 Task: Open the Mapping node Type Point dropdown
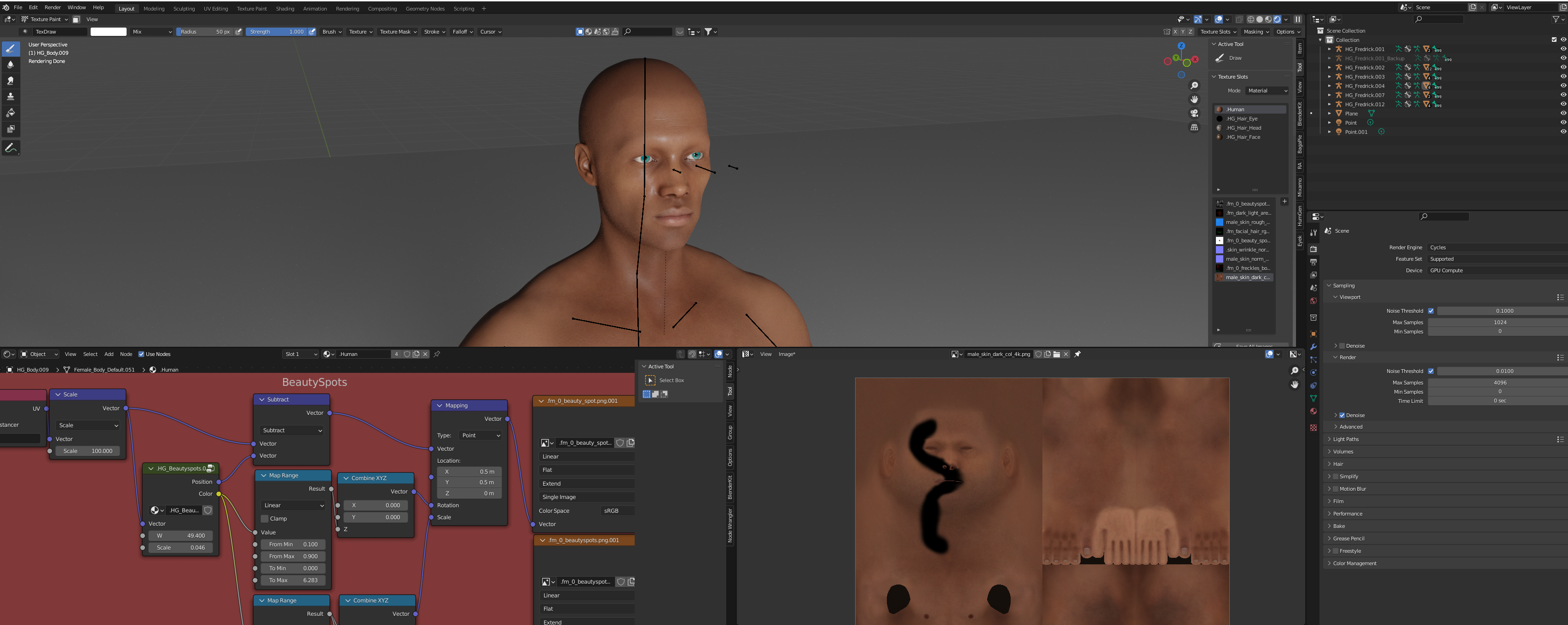(x=480, y=436)
